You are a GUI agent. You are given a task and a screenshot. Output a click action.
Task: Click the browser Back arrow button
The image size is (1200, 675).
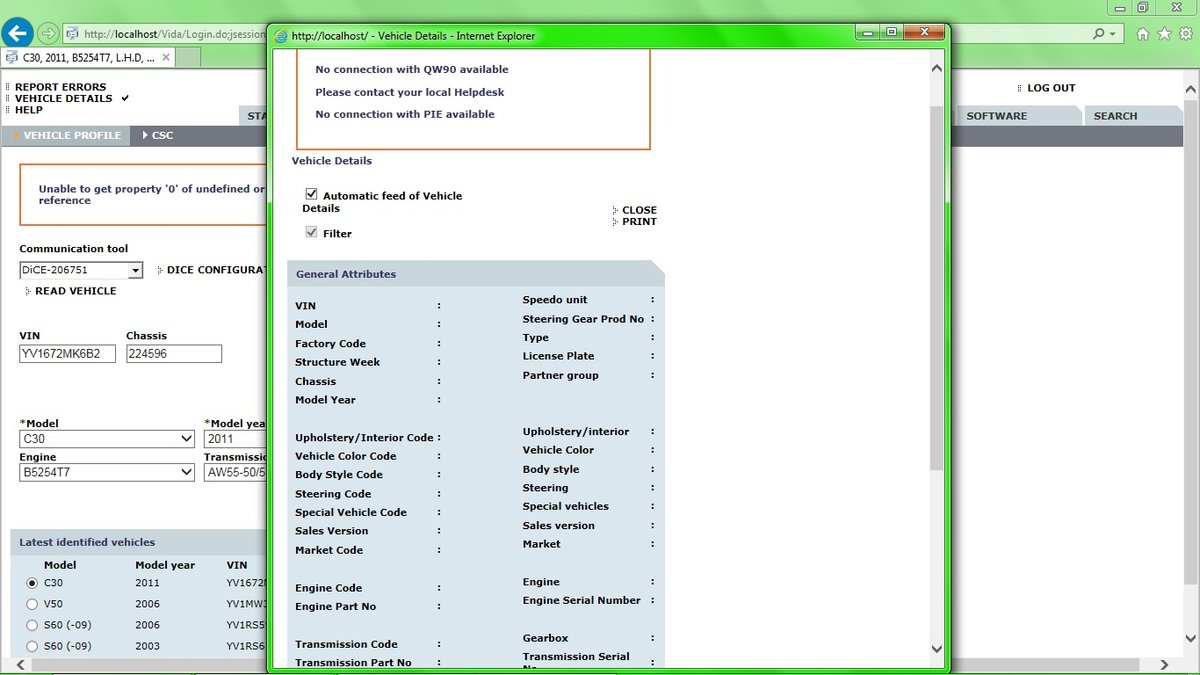(18, 34)
